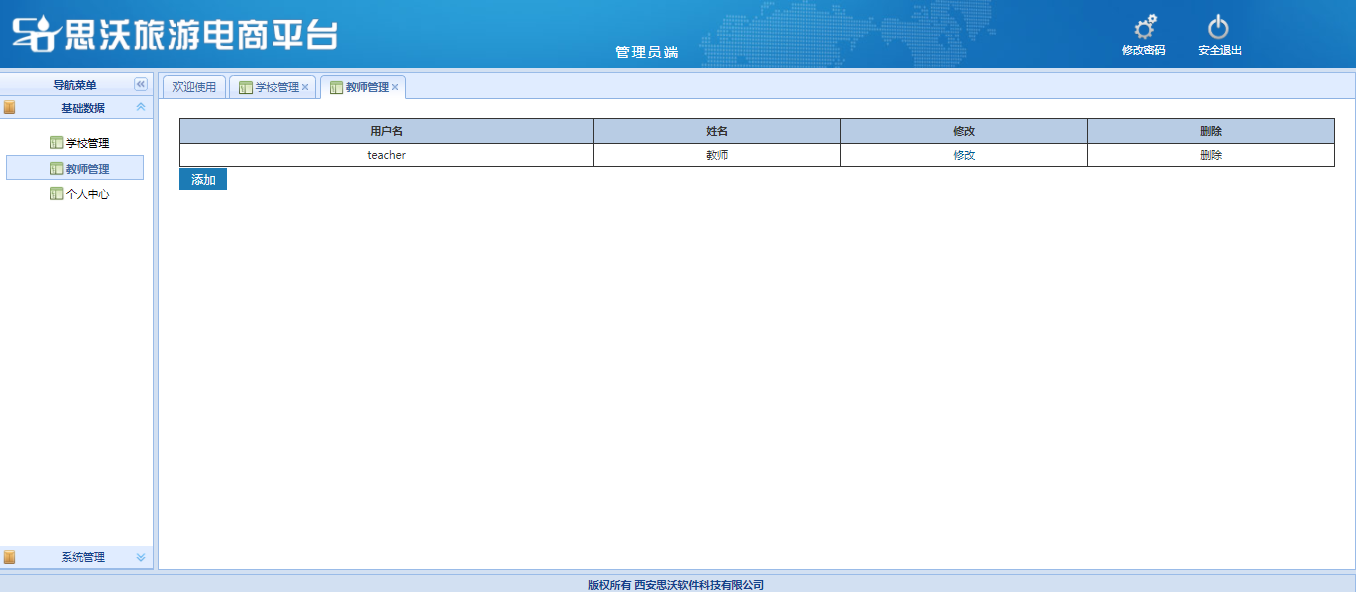Viewport: 1356px width, 592px height.
Task: Open 教师管理 in the sidebar tree
Action: tap(87, 169)
